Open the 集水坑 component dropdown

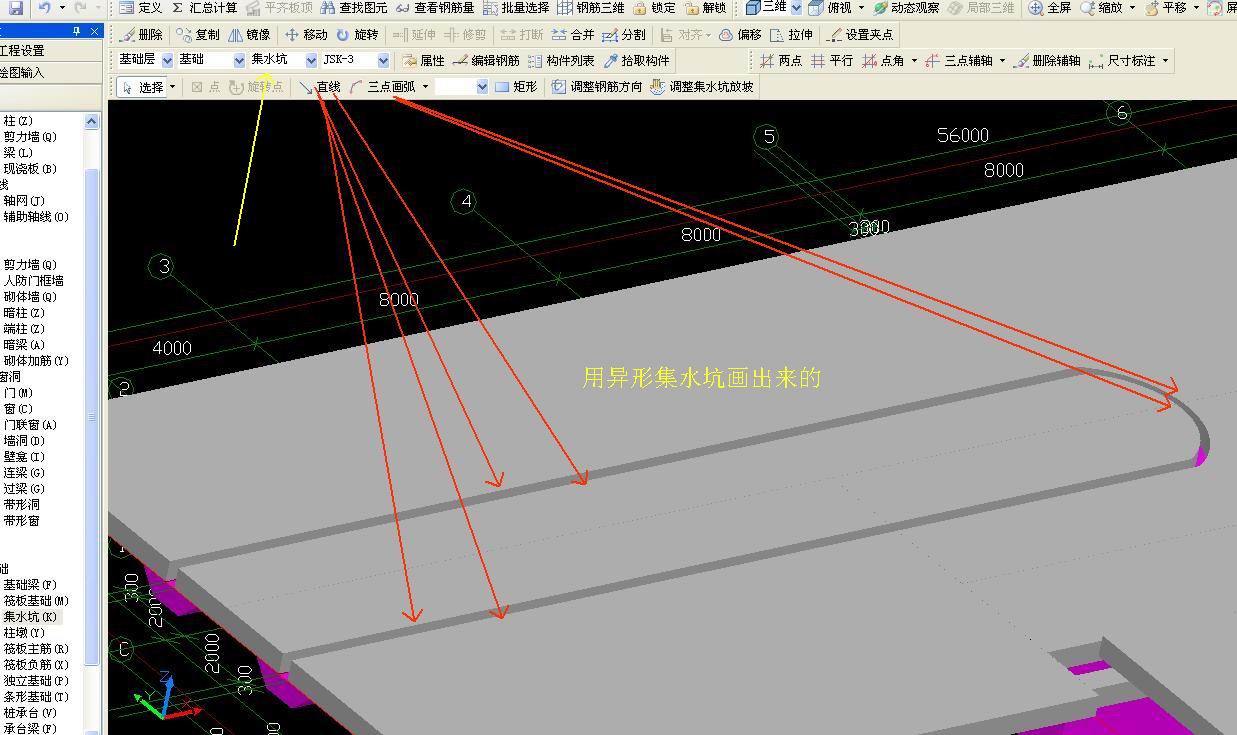pos(311,60)
